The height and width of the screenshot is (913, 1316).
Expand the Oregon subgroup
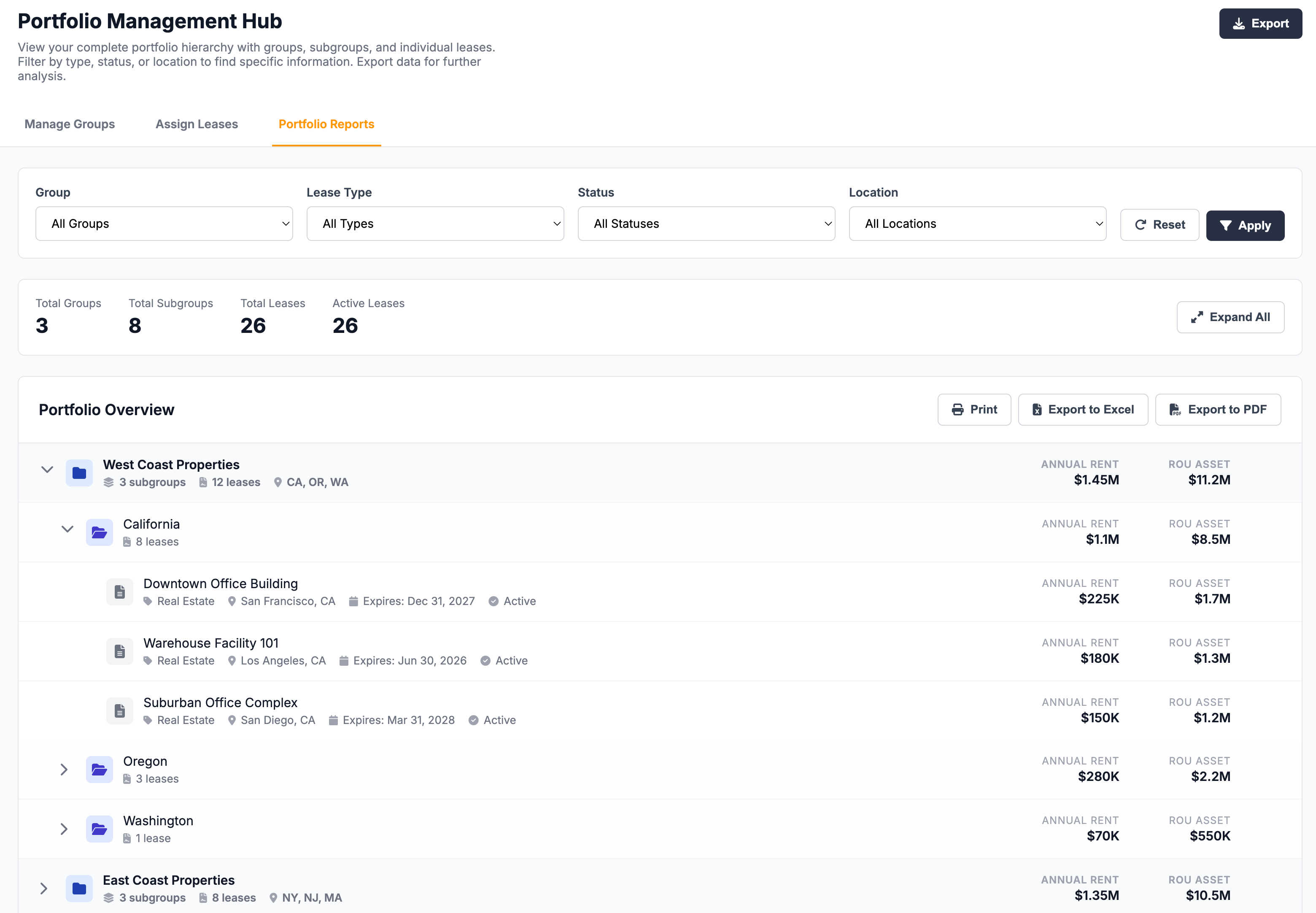(x=64, y=770)
